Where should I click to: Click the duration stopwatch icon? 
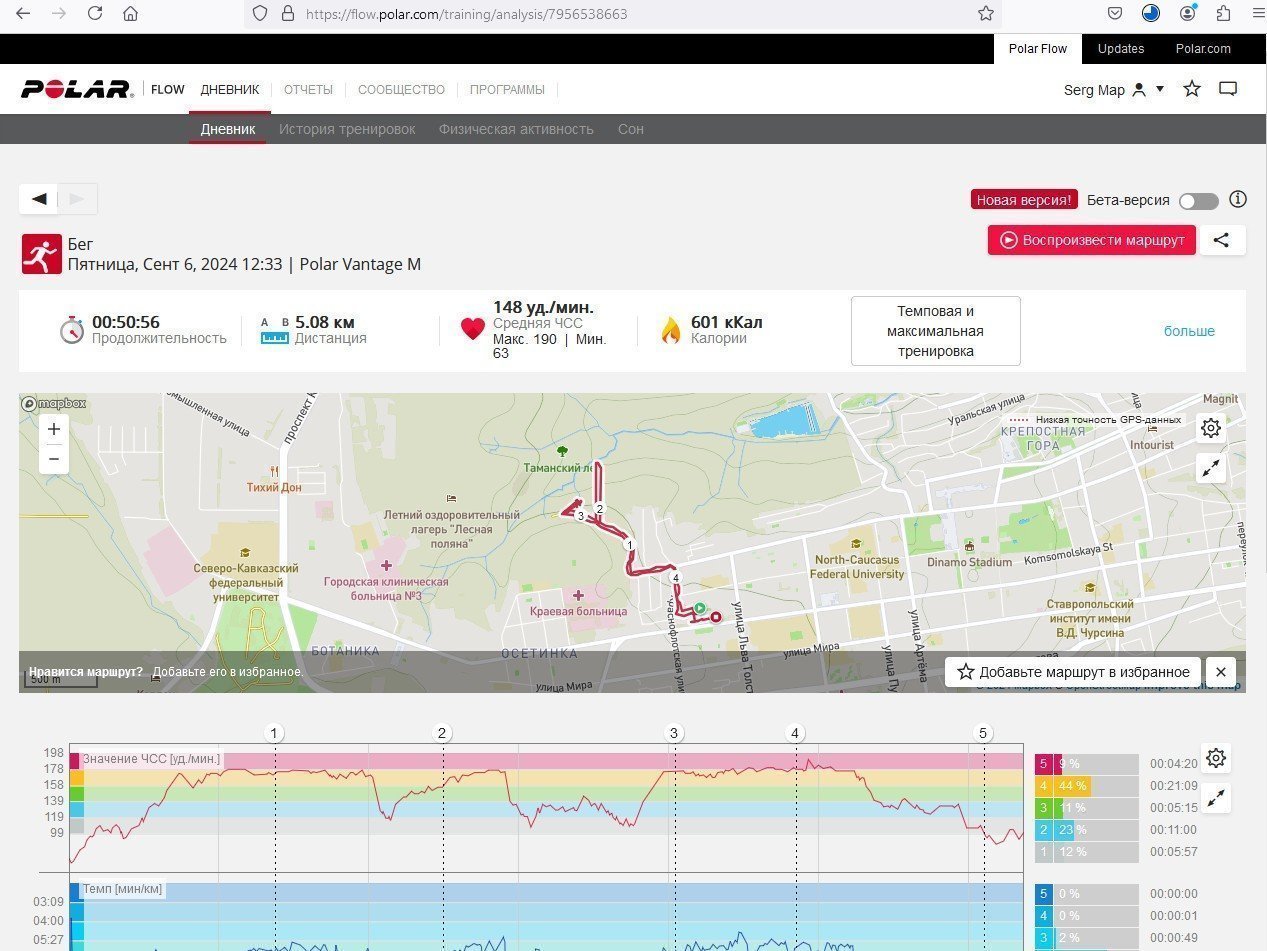tap(71, 330)
